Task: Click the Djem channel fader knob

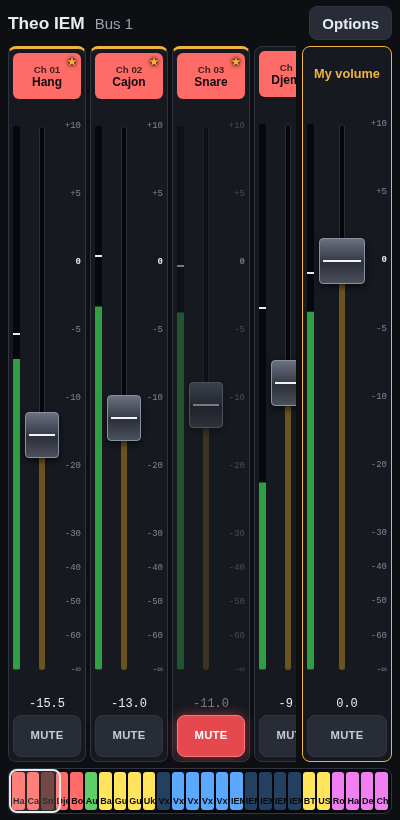Action: tap(283, 383)
